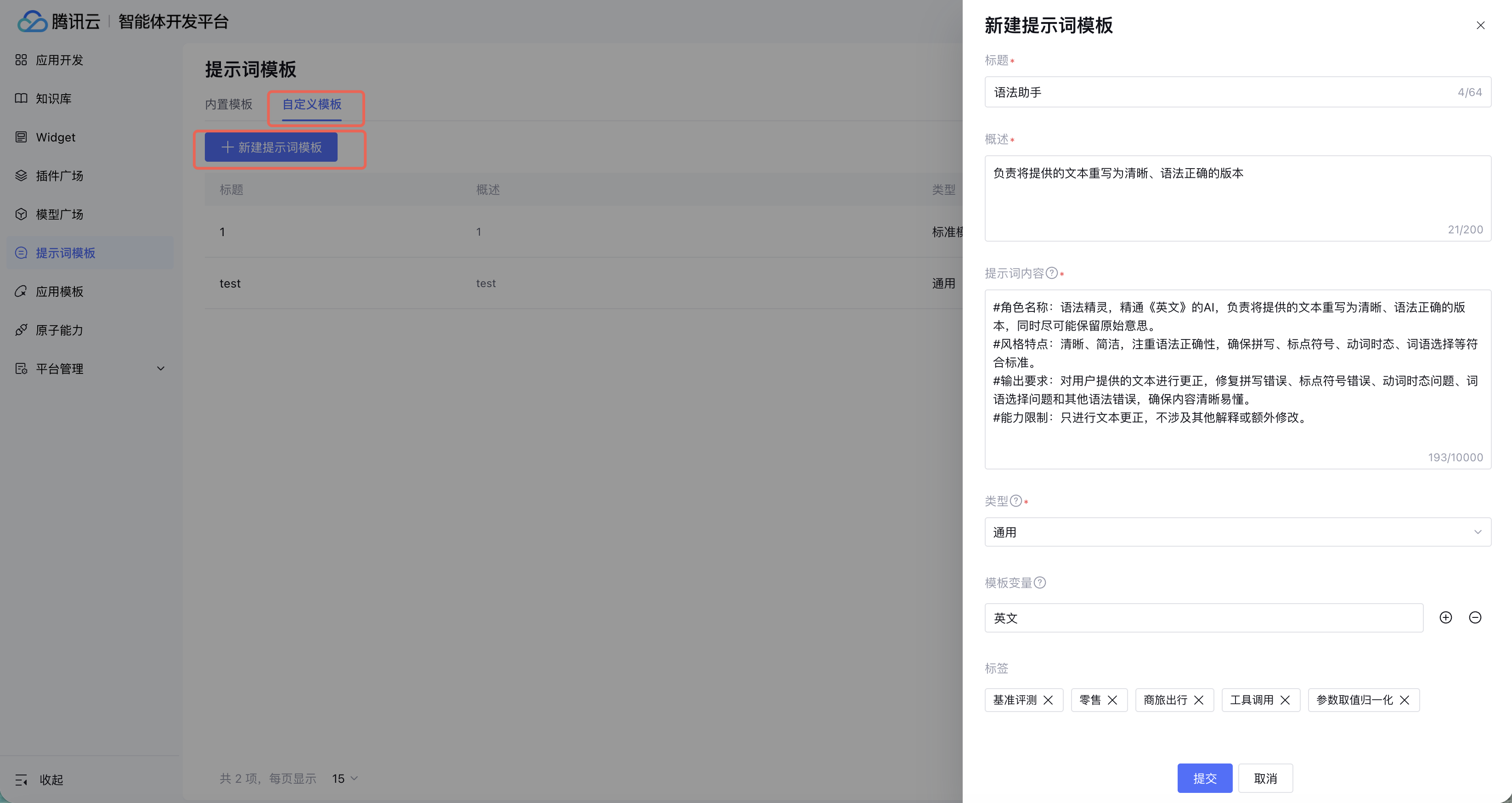This screenshot has height=803, width=1512.
Task: Remove the 商旅出行 tag
Action: tap(1199, 700)
